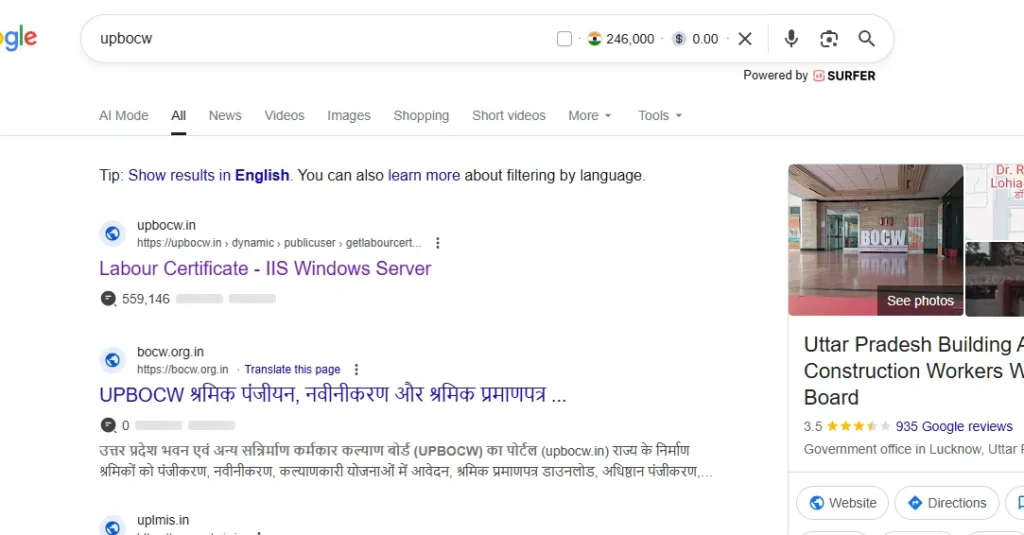1024x535 pixels.
Task: Click the uplmis.in site name
Action: (163, 520)
